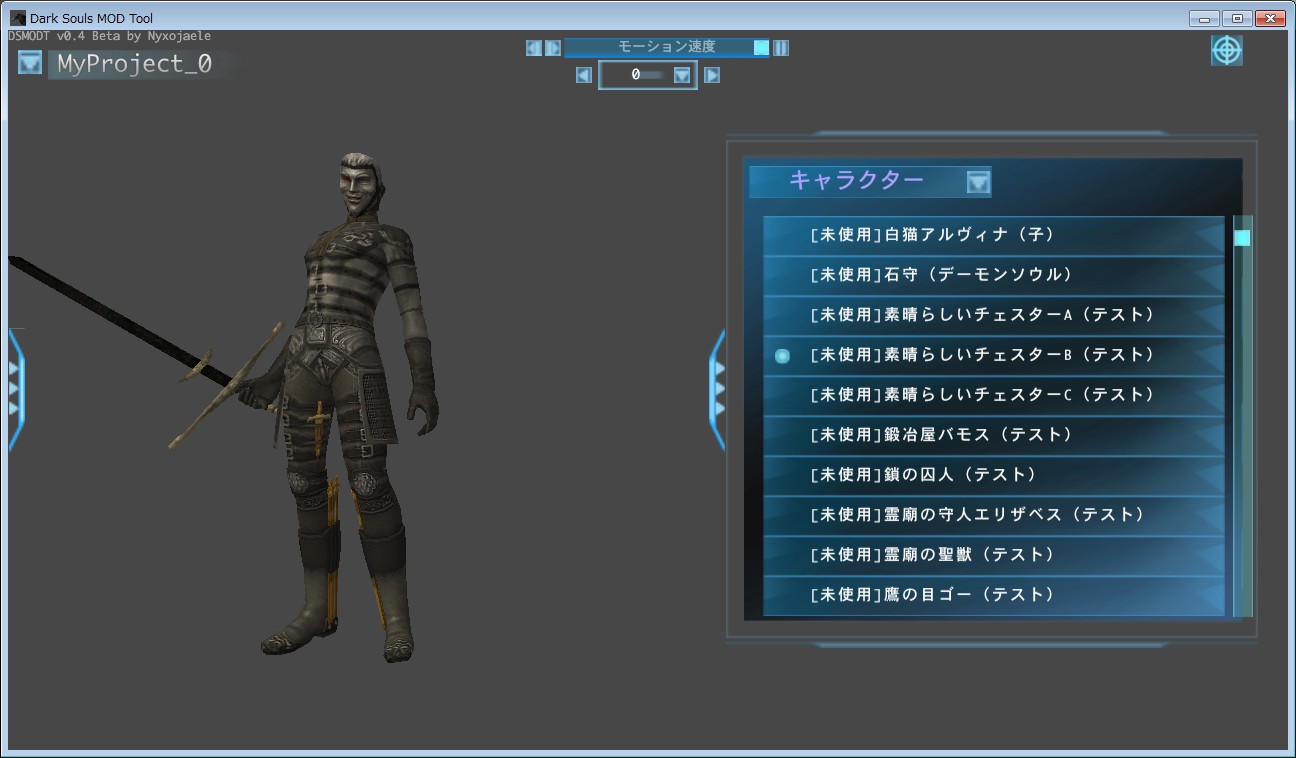This screenshot has width=1296, height=758.
Task: Select 素晴らしいチェスターA（テスト） entry
Action: (x=994, y=315)
